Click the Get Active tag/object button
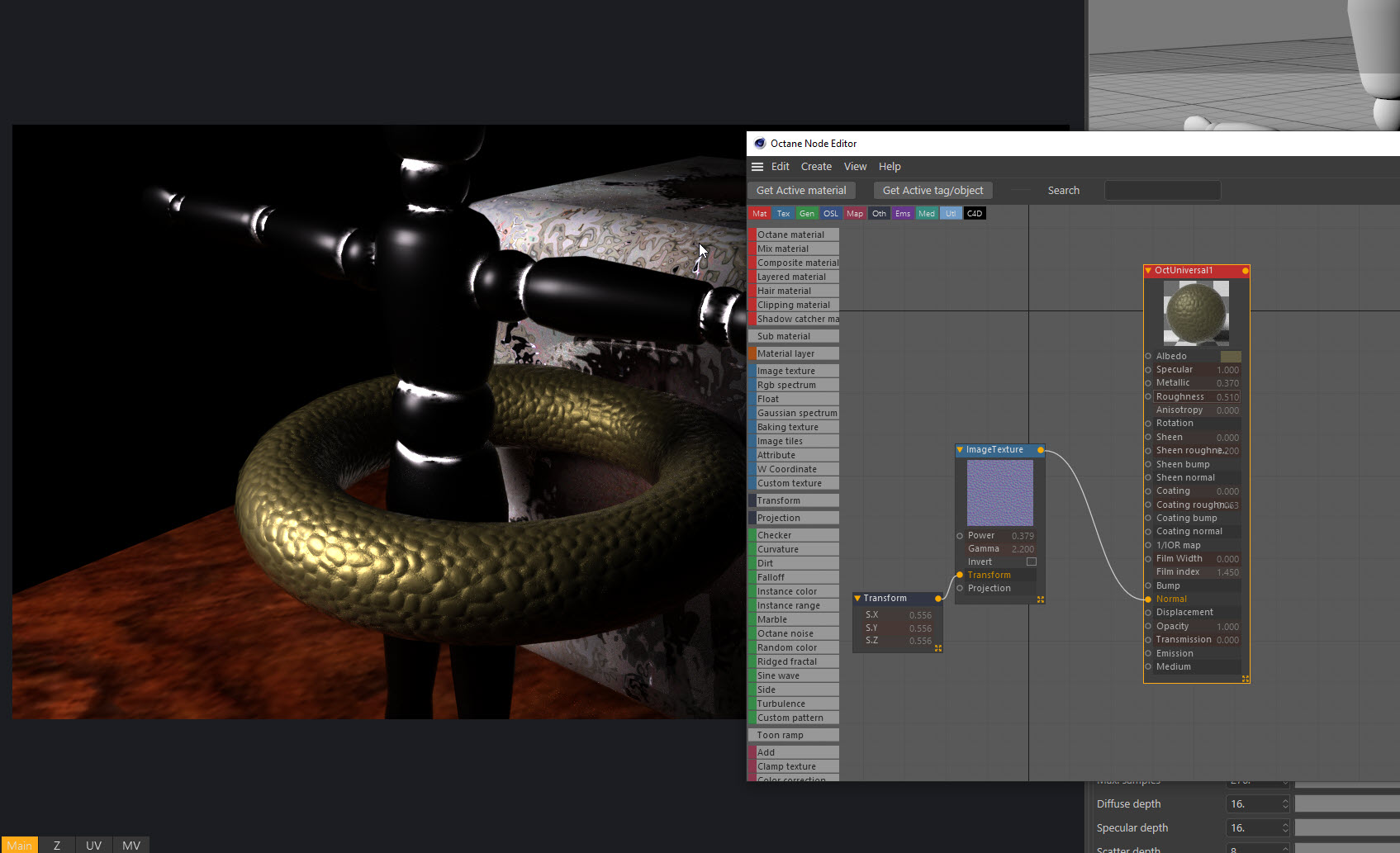 click(x=933, y=191)
